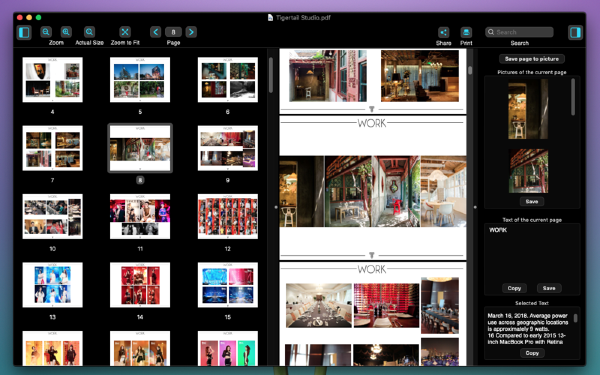The image size is (600, 375).
Task: Click right split divider handle dot
Action: [475, 207]
